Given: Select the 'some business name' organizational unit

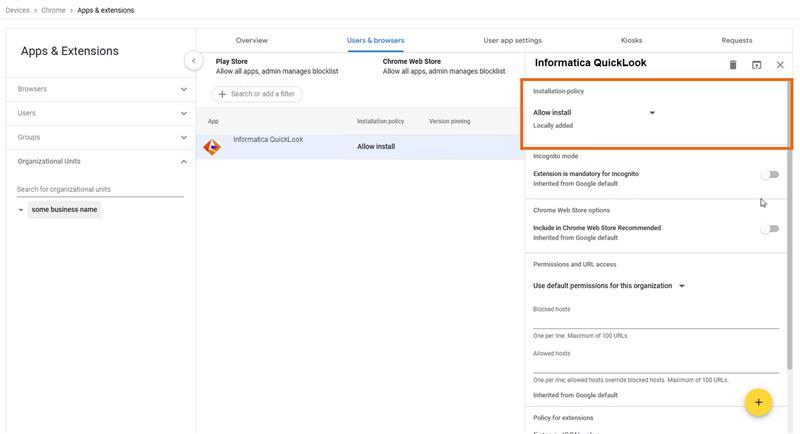Looking at the screenshot, I should 64,210.
